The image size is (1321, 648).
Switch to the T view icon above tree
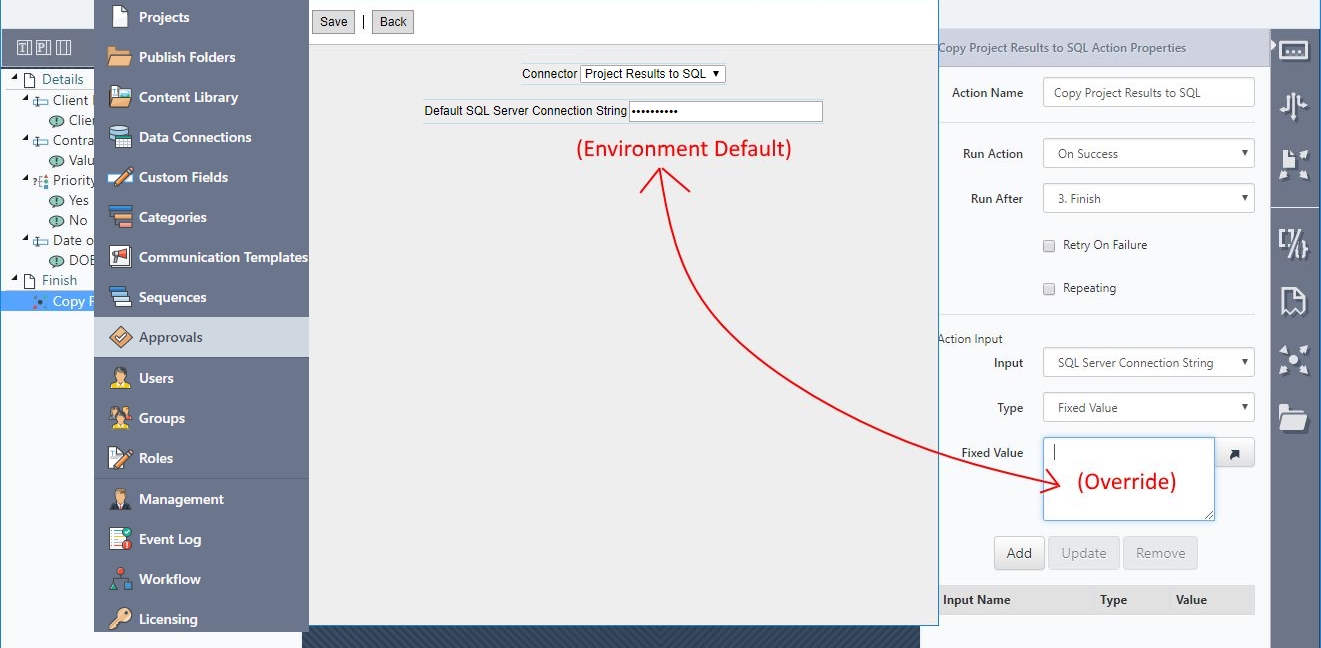[x=24, y=47]
